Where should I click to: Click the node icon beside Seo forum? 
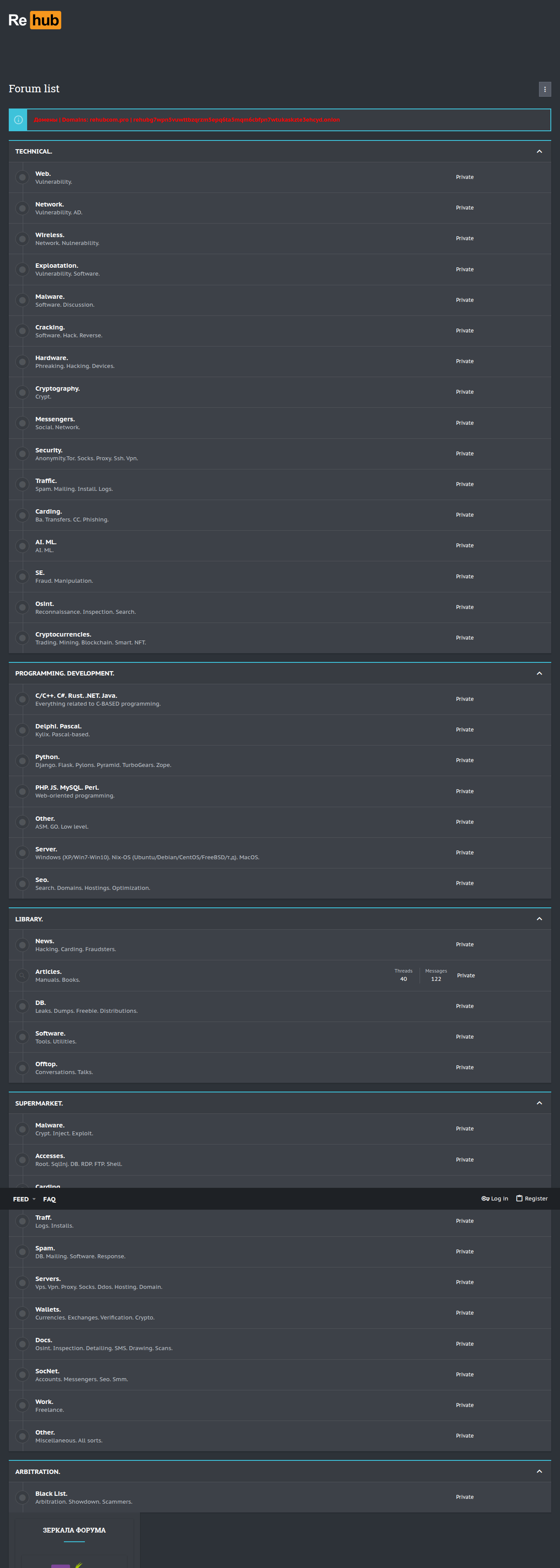tap(22, 884)
